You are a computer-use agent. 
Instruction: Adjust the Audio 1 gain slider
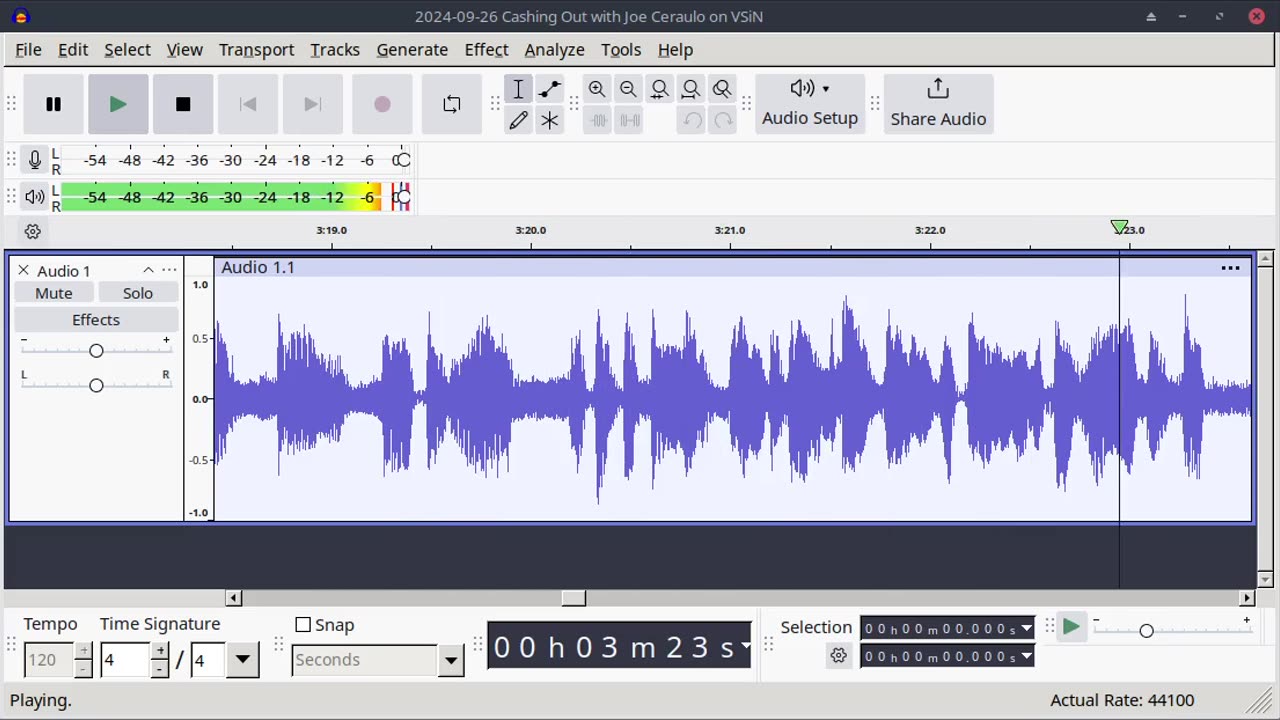tap(96, 351)
